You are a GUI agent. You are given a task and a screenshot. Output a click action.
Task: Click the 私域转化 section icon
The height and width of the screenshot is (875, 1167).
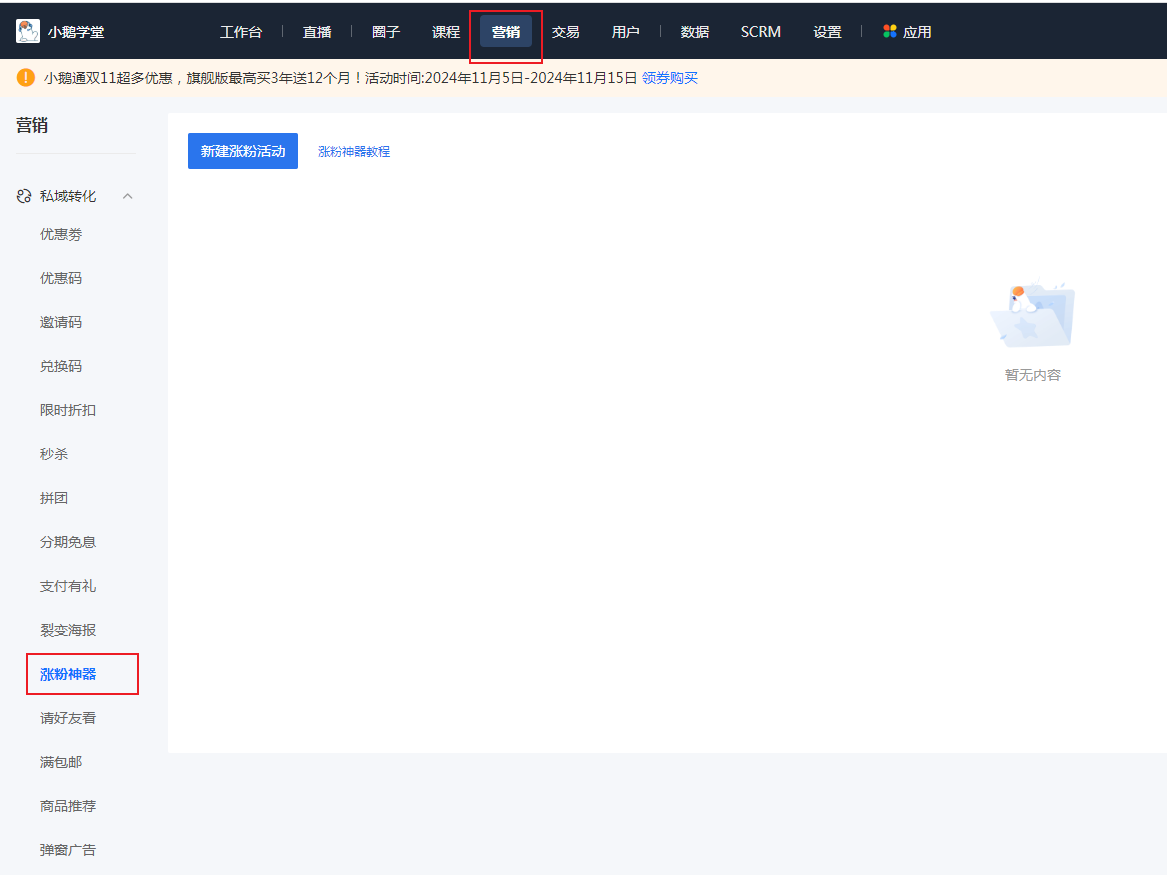click(24, 196)
